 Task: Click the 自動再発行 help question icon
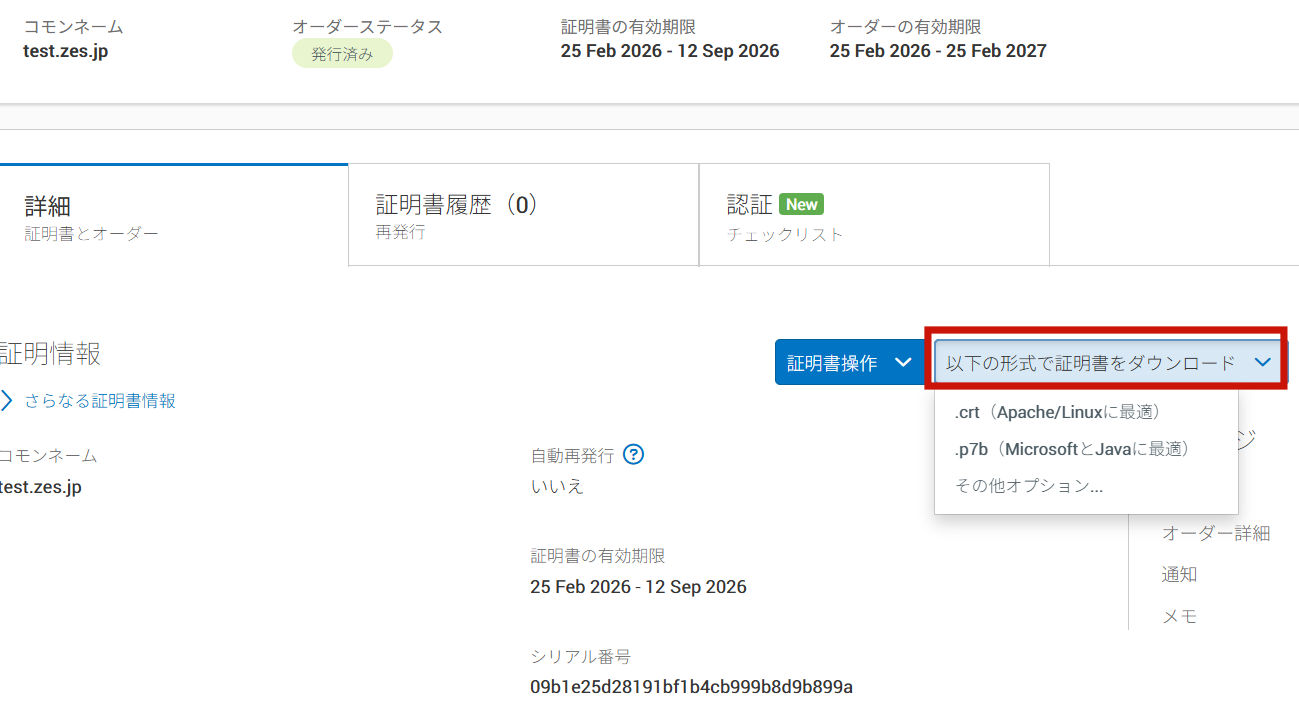click(633, 455)
